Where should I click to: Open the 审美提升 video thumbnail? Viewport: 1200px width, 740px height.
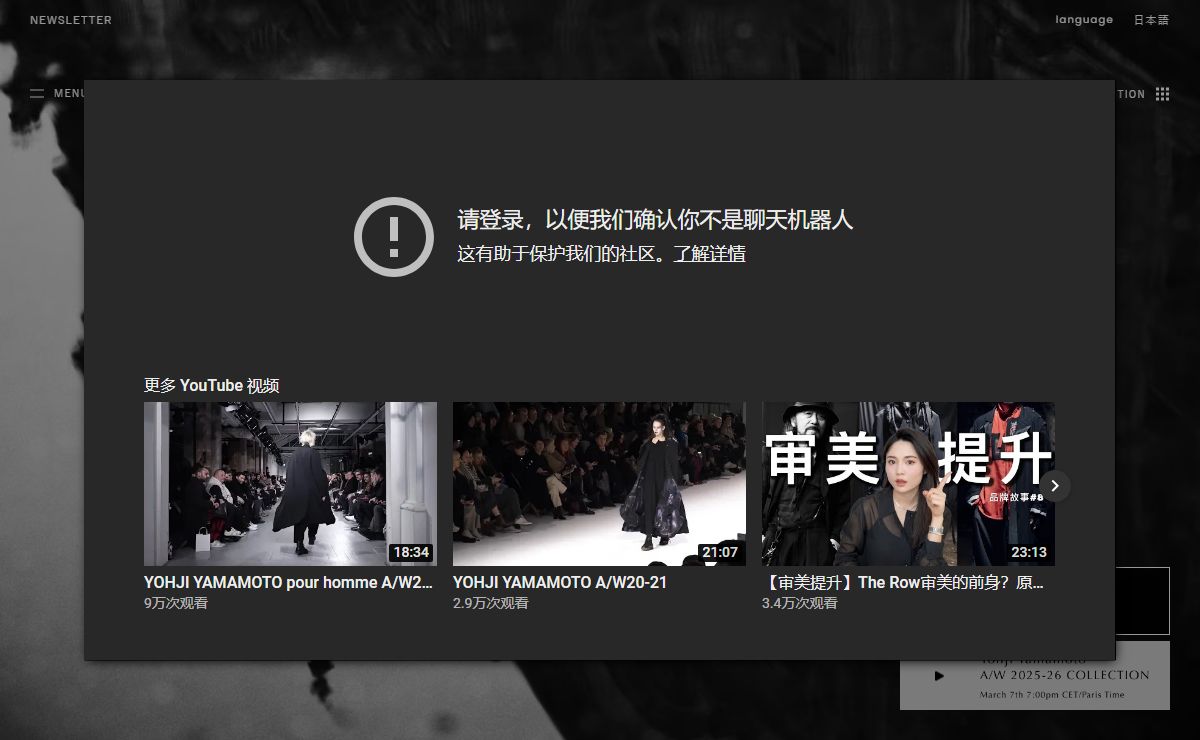tap(908, 484)
